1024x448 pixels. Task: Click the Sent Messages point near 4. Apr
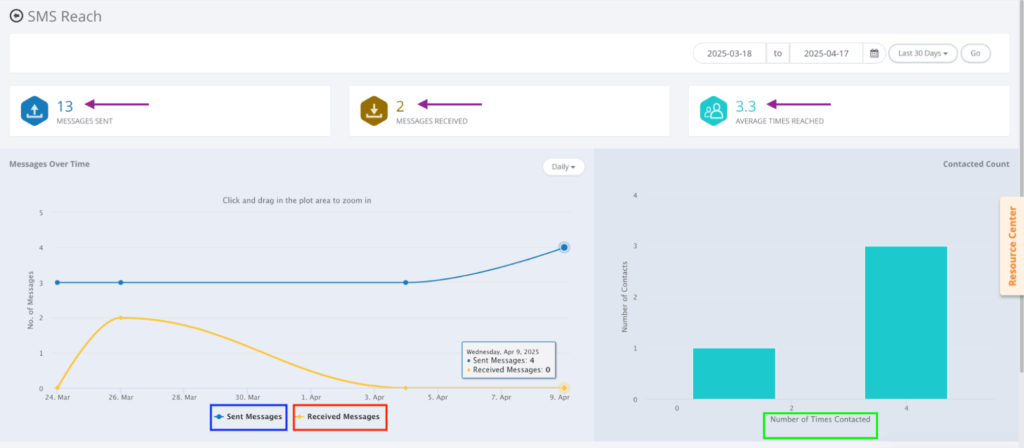tap(406, 283)
